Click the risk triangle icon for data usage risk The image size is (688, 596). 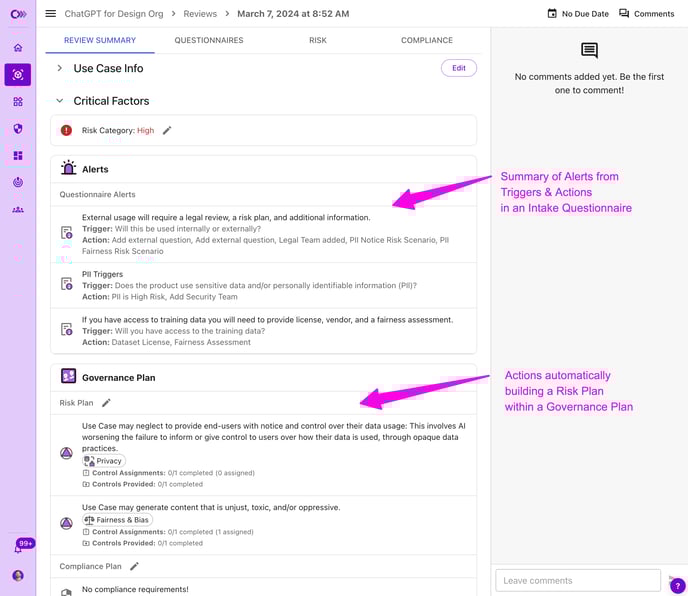[x=66, y=453]
